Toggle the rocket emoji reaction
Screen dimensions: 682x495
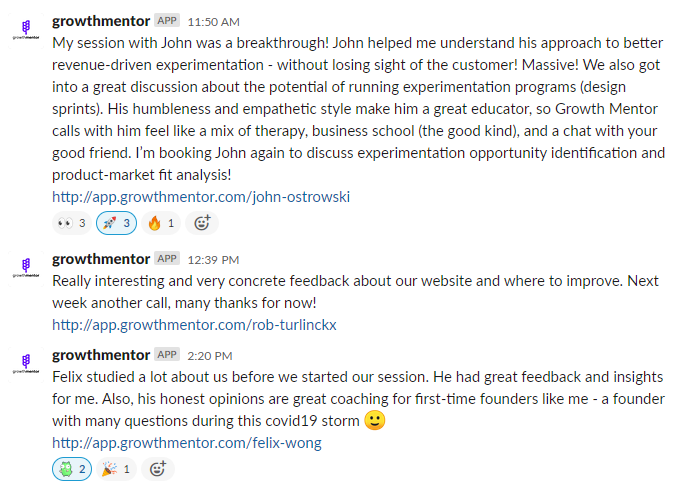(116, 223)
